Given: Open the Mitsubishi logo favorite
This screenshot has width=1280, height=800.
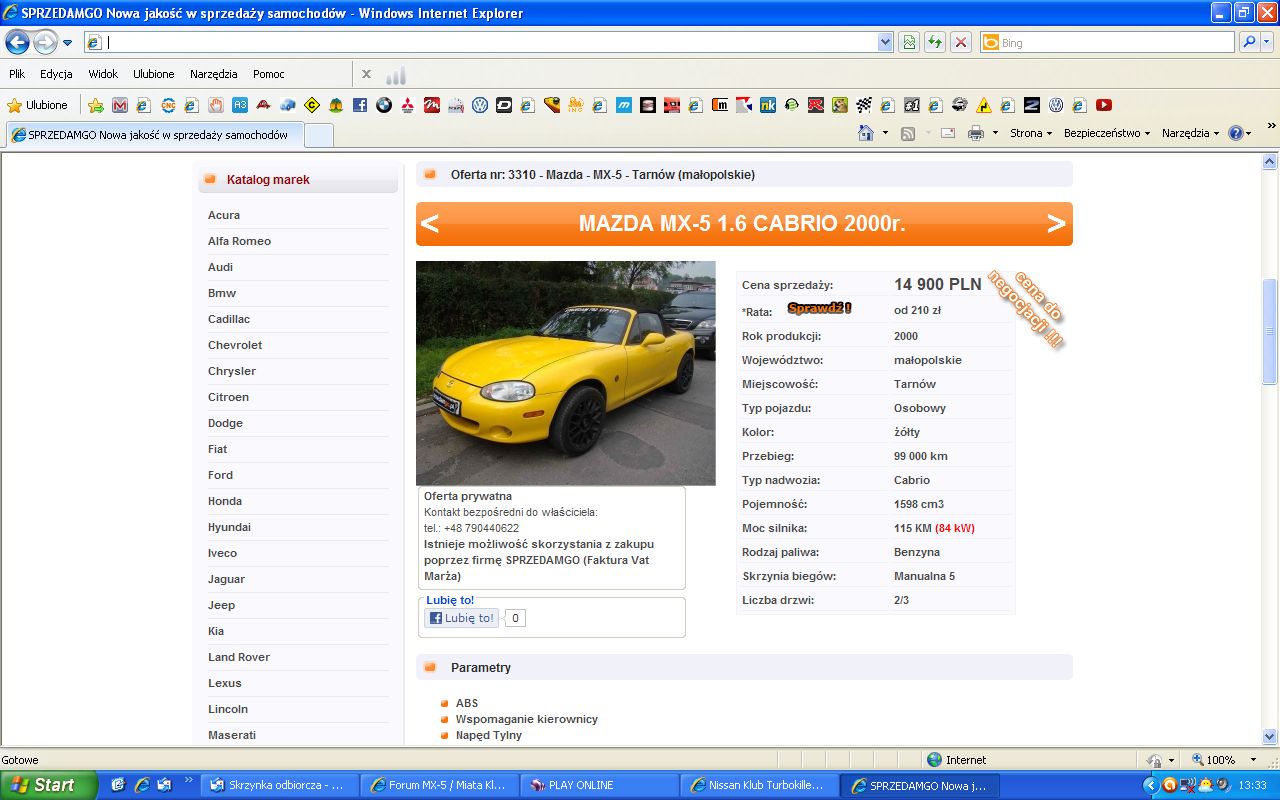Looking at the screenshot, I should tap(408, 105).
